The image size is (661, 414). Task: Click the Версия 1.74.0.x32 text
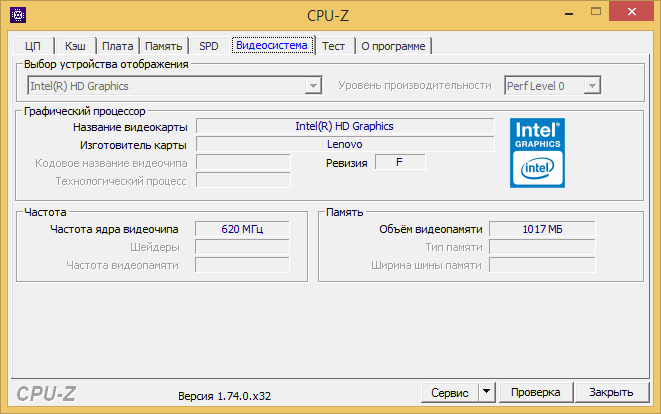click(224, 396)
